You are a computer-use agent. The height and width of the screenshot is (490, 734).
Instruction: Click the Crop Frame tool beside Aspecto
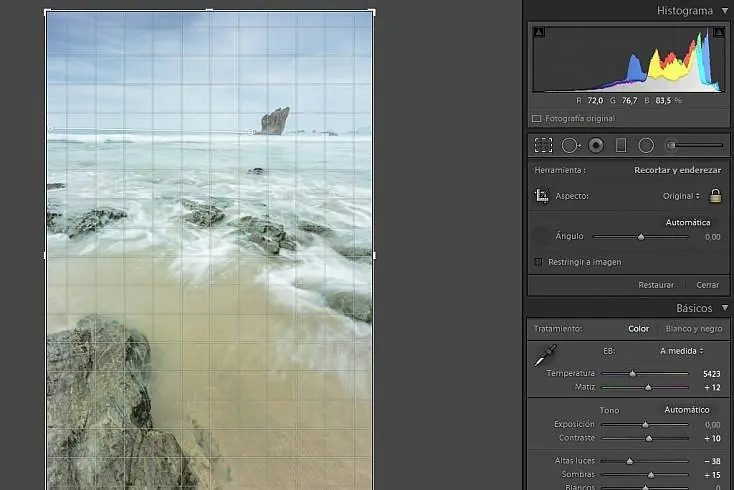pyautogui.click(x=542, y=196)
